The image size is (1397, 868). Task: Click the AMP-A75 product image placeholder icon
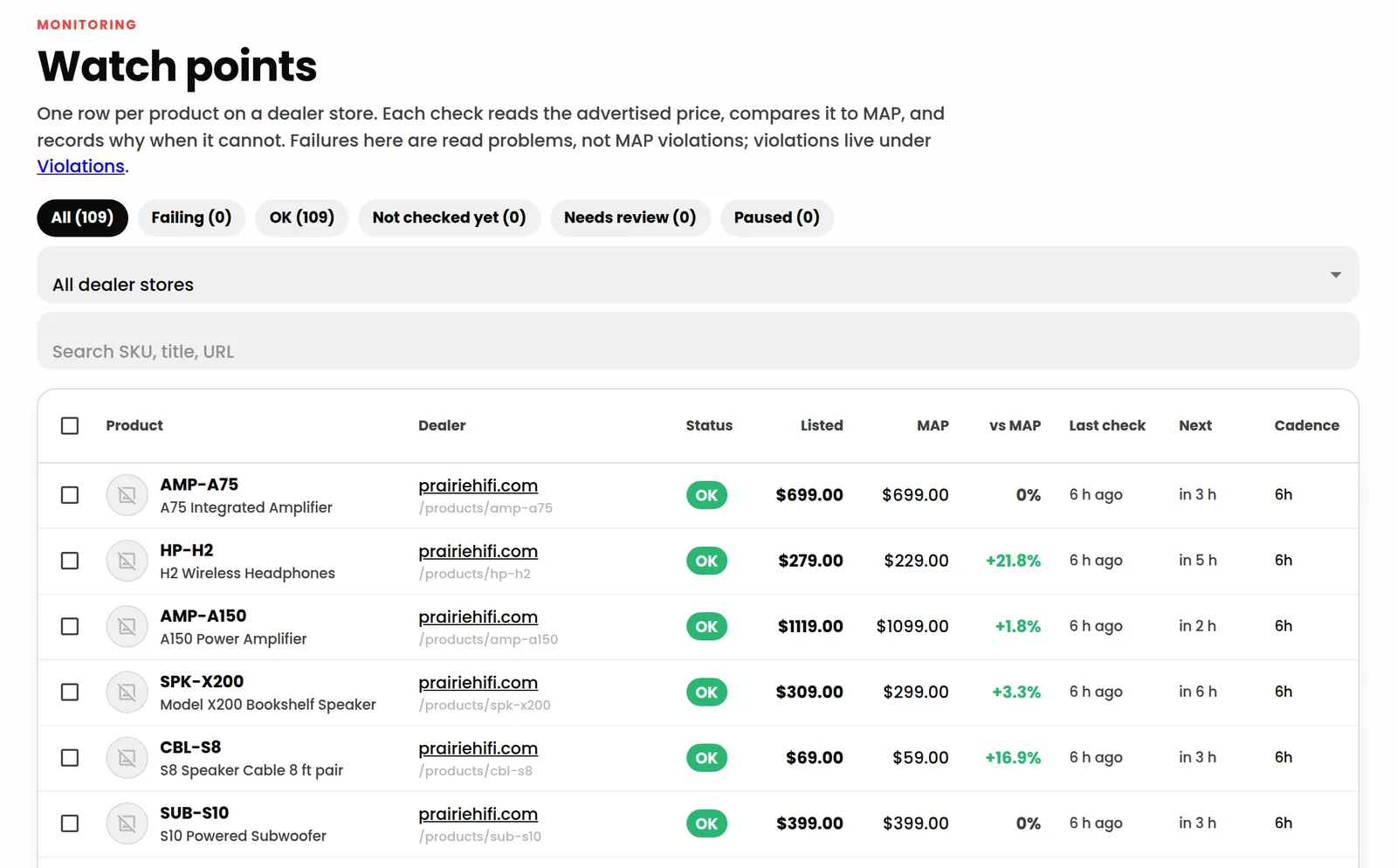coord(127,495)
